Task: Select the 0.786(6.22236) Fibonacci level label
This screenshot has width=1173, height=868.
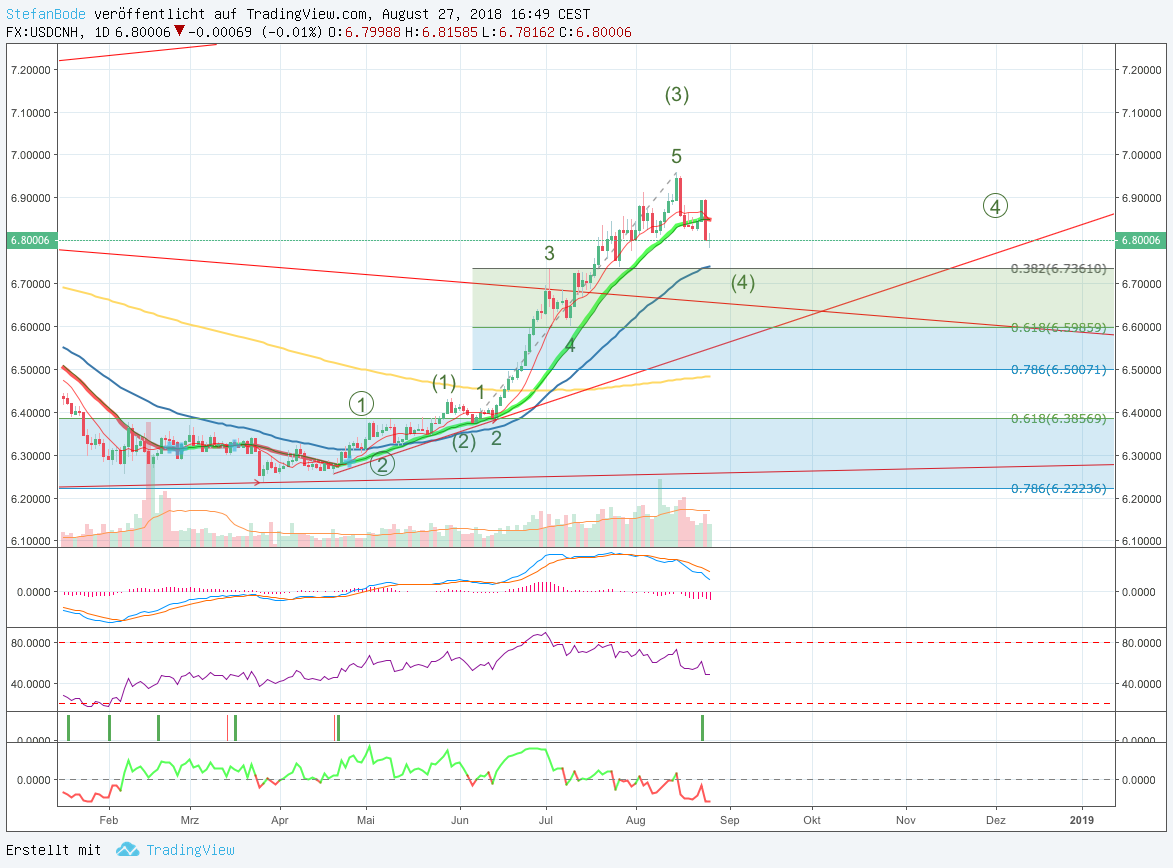Action: 1058,489
